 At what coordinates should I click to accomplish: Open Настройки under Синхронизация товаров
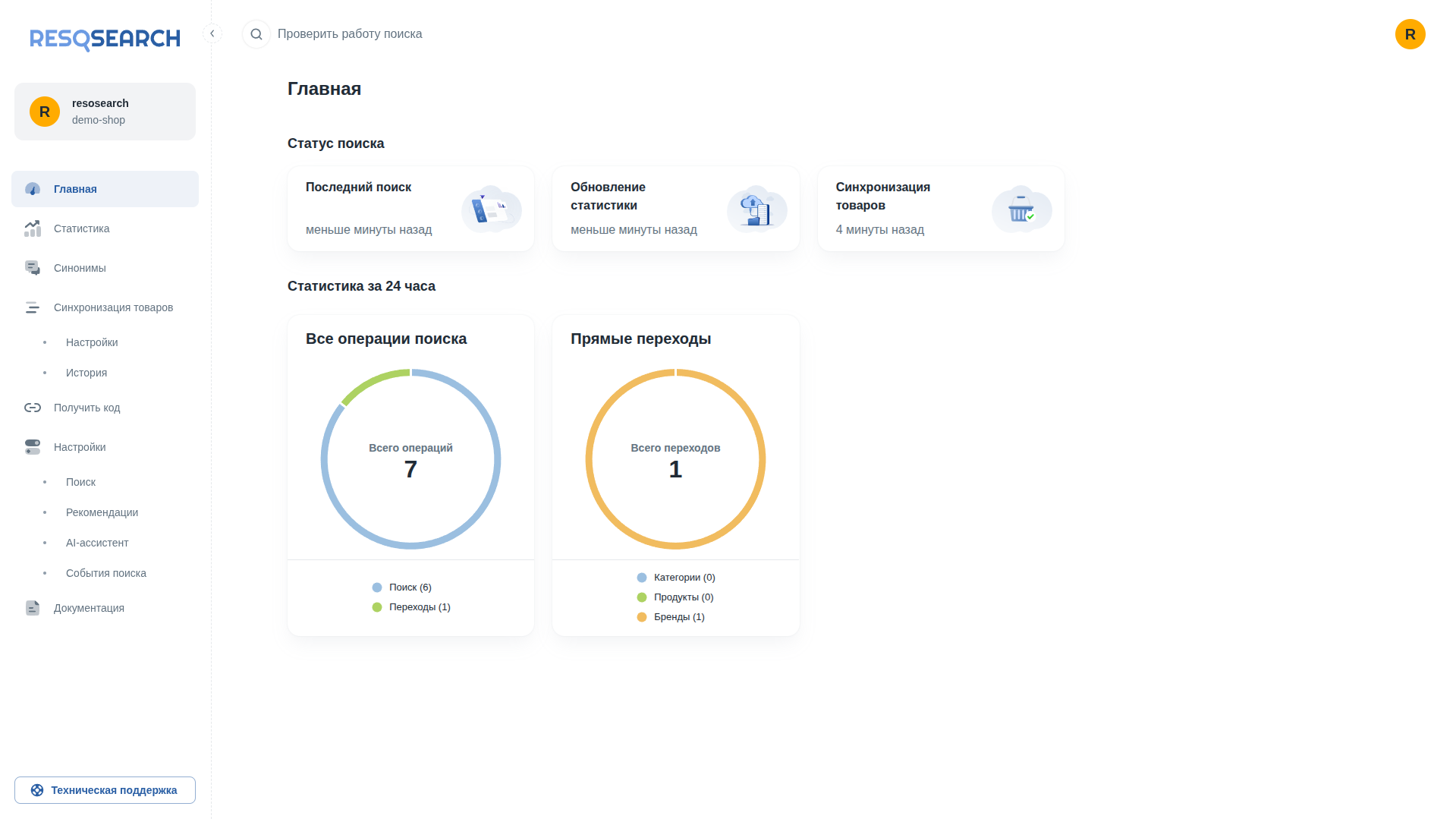pyautogui.click(x=92, y=342)
